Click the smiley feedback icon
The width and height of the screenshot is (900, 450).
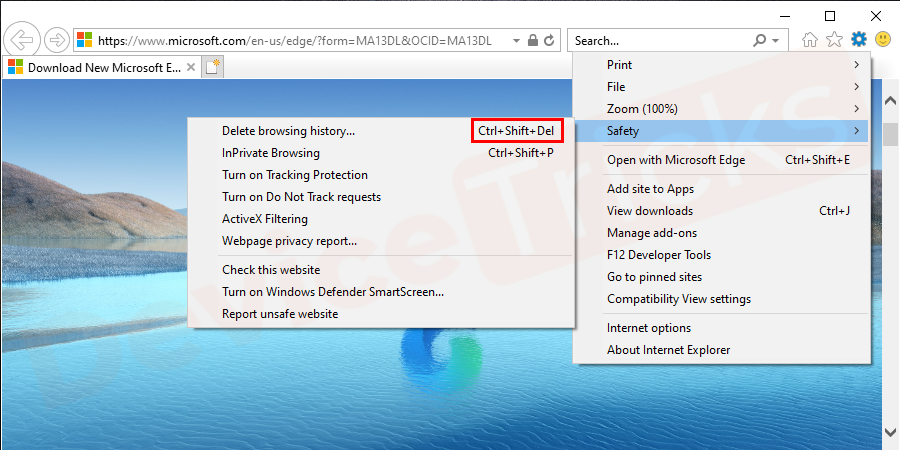pos(883,39)
